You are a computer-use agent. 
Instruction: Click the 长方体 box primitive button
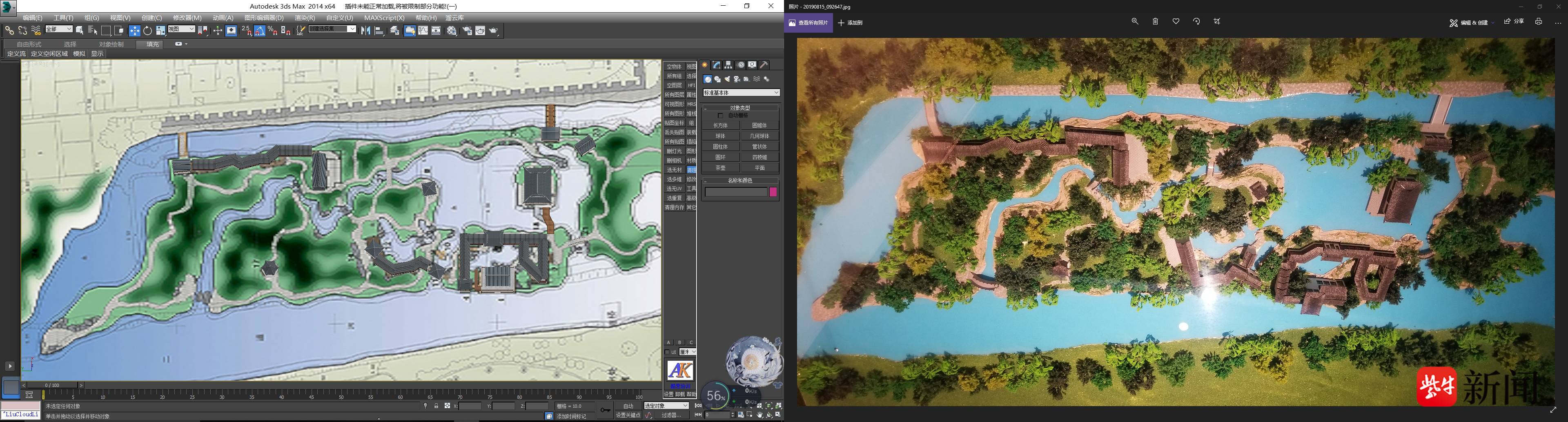[721, 125]
